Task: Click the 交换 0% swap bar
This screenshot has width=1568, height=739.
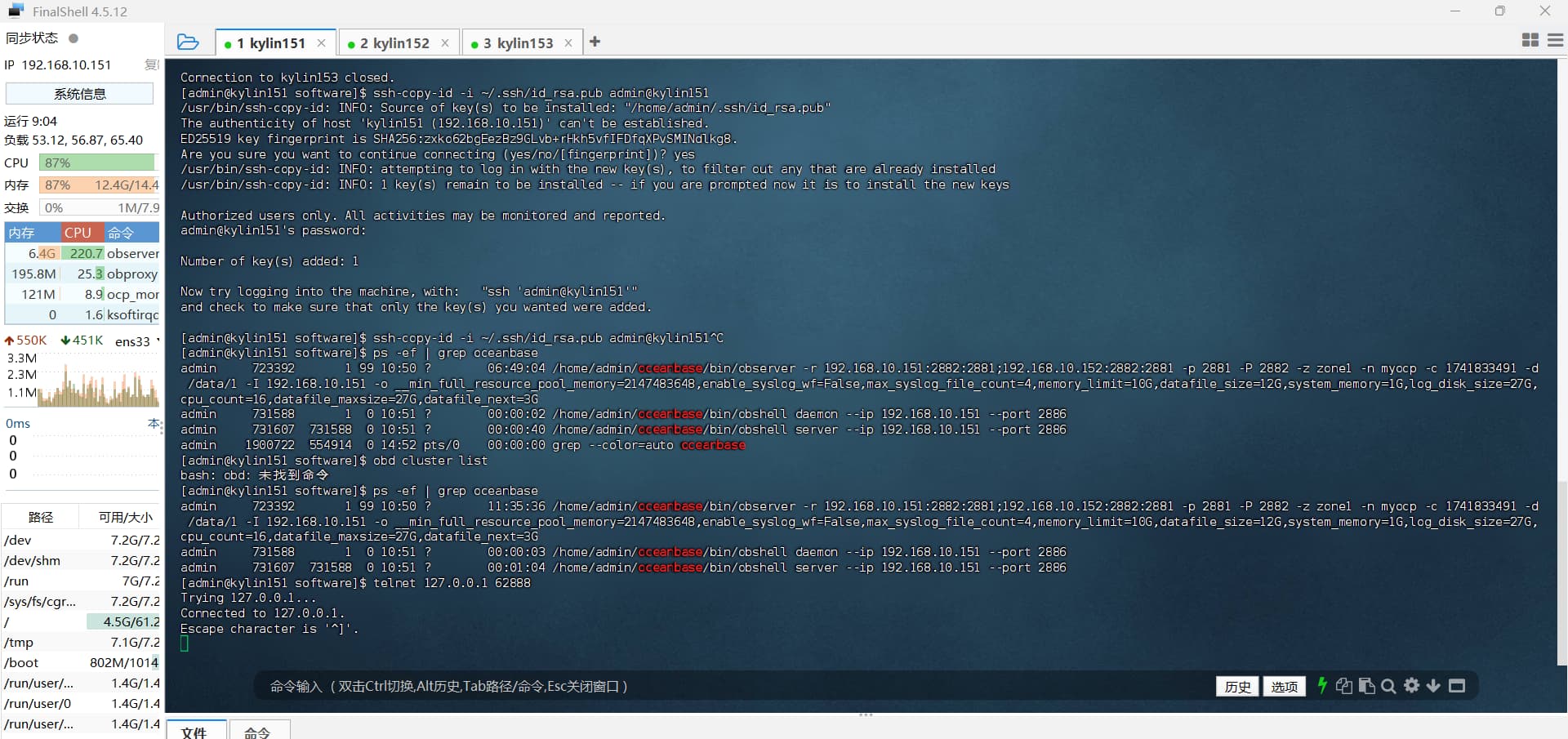Action: pyautogui.click(x=99, y=208)
